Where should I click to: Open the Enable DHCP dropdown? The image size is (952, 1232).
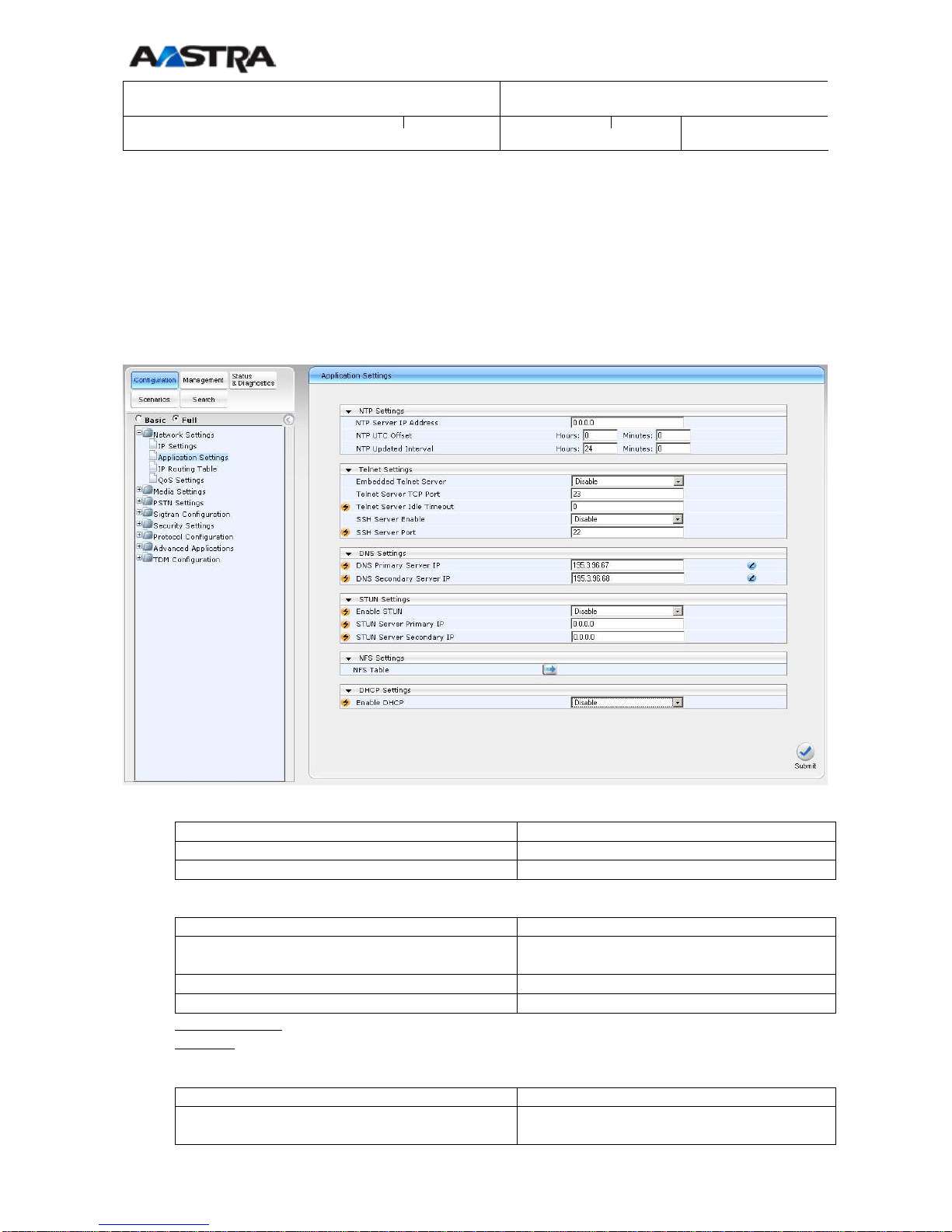627,703
